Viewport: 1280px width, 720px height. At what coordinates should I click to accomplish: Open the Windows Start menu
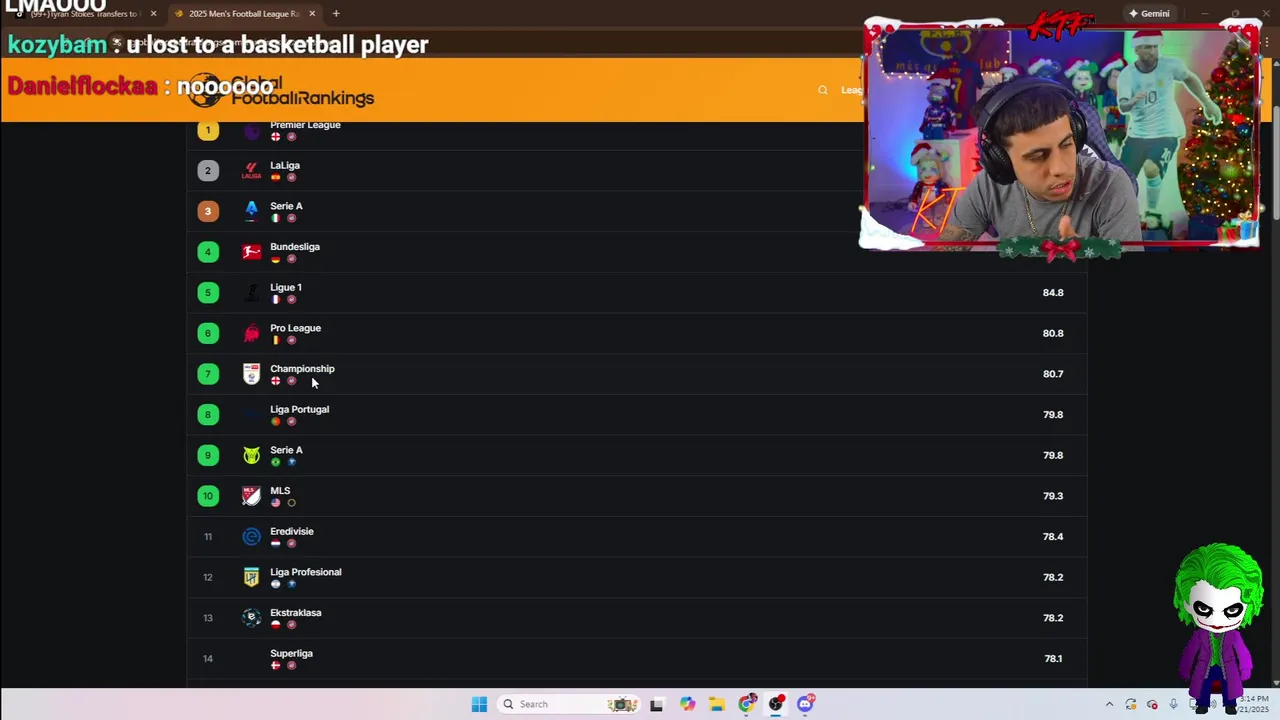pyautogui.click(x=479, y=704)
